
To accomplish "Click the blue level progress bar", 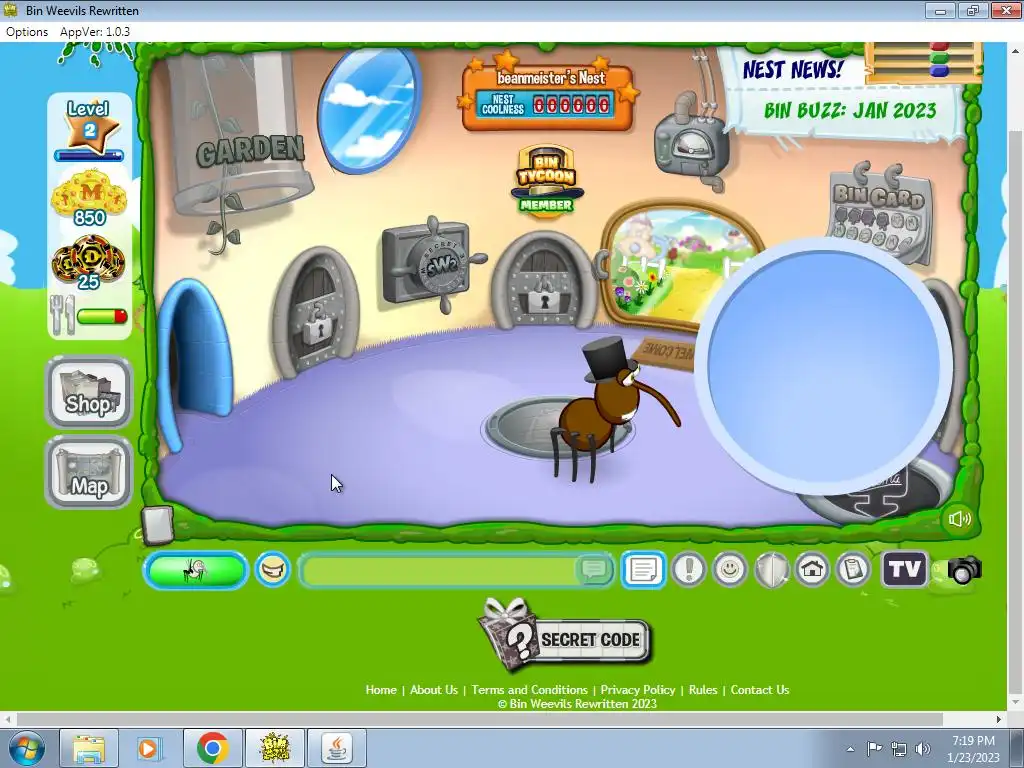I will pos(89,155).
